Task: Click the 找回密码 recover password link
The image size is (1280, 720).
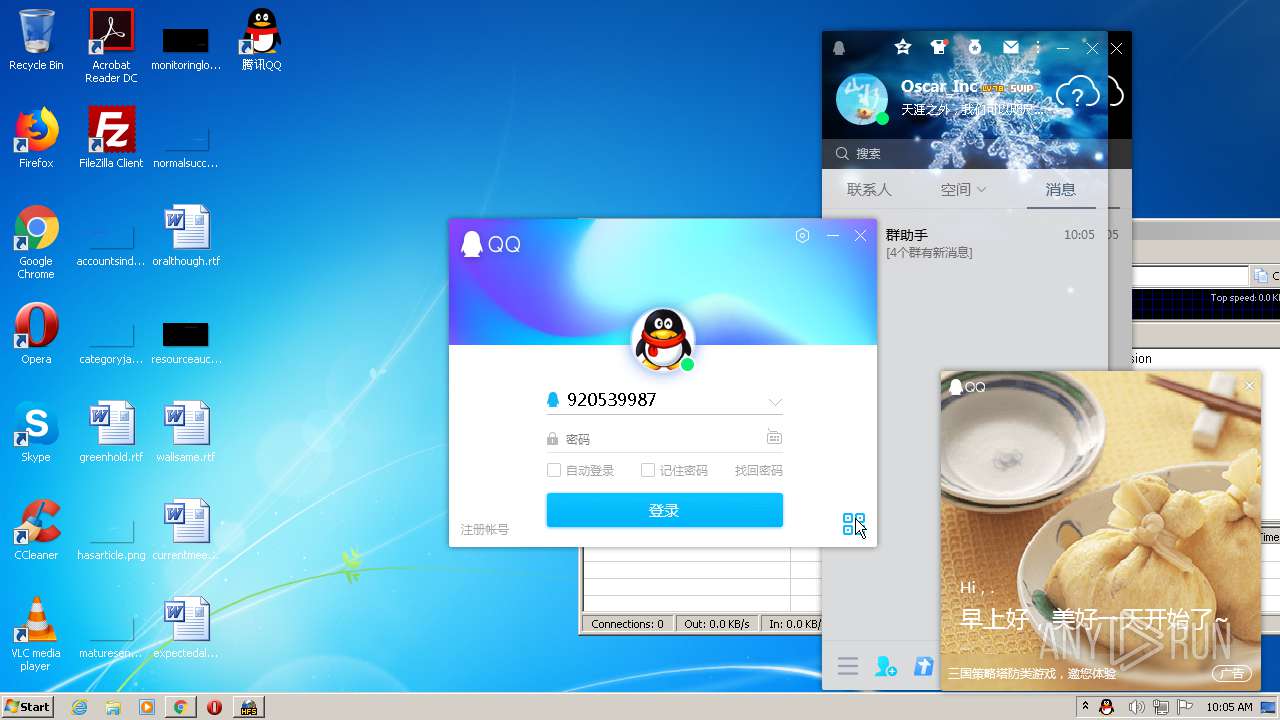Action: point(759,470)
